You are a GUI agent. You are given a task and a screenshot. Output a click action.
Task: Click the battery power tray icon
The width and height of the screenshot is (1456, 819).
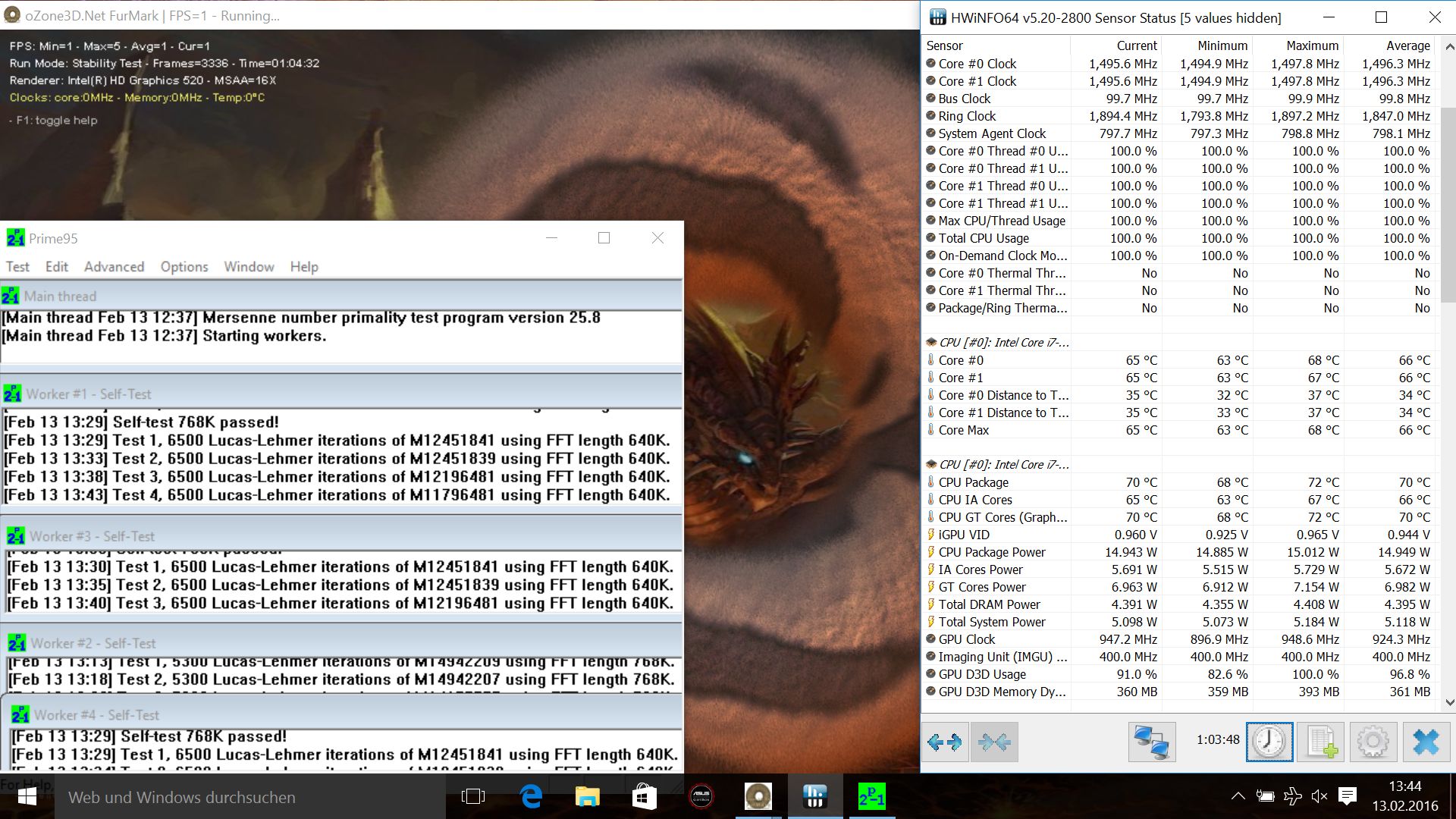tap(1264, 795)
